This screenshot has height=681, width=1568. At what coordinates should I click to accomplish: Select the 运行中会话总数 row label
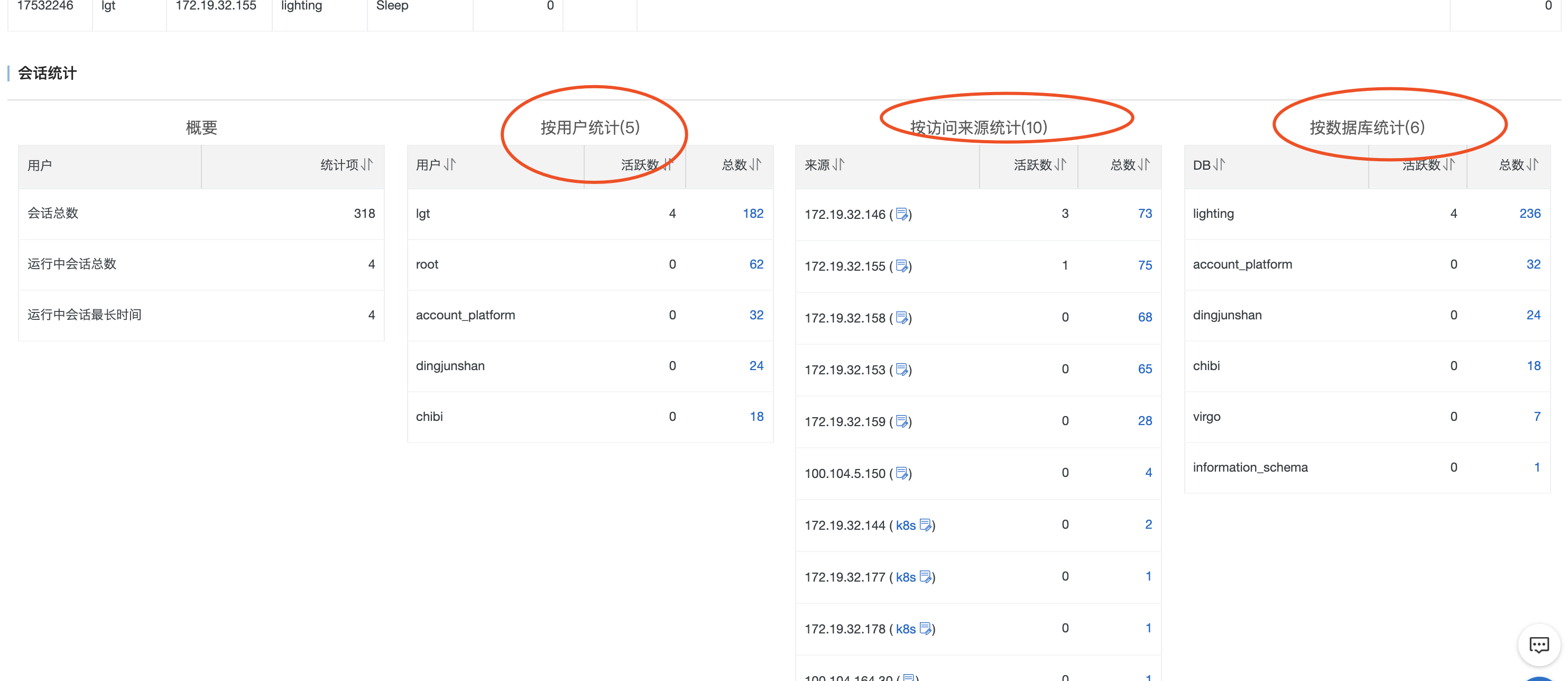[72, 264]
